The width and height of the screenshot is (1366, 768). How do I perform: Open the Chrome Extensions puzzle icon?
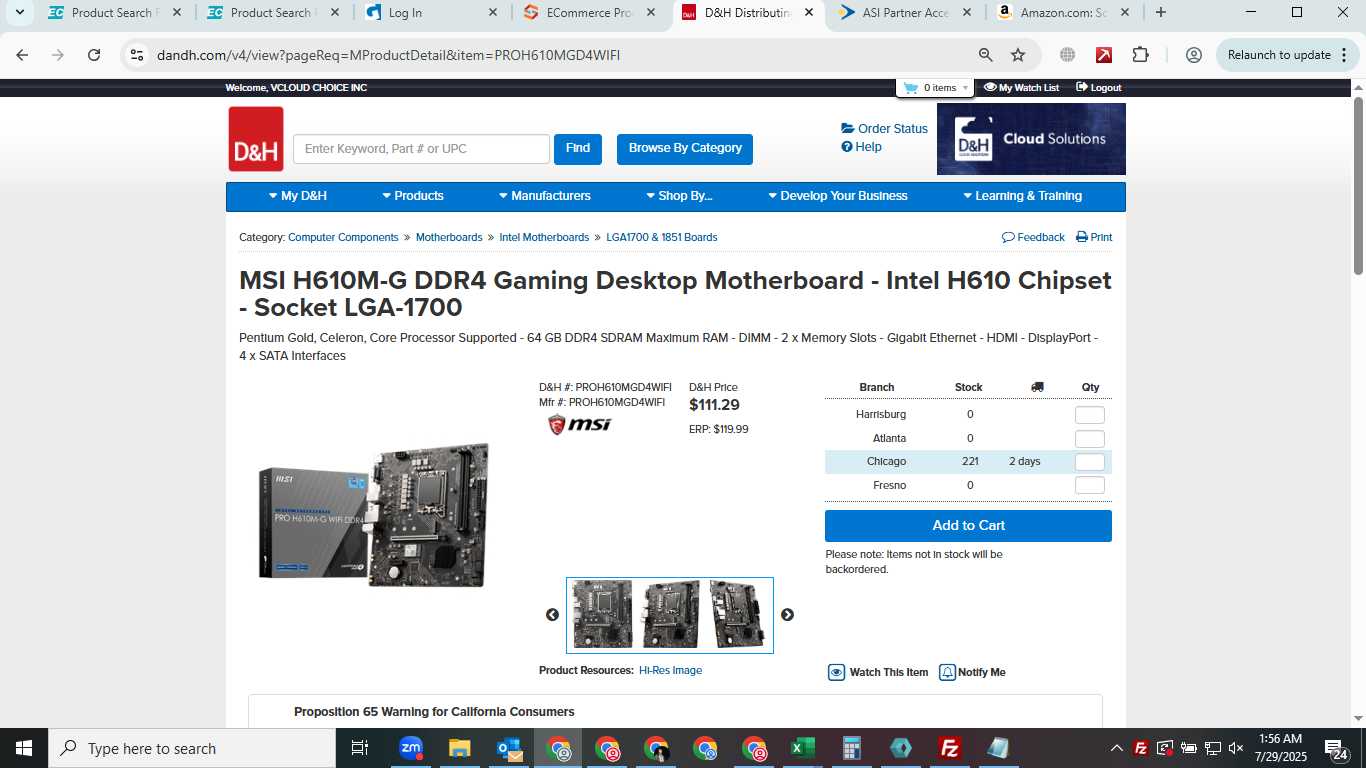1141,55
